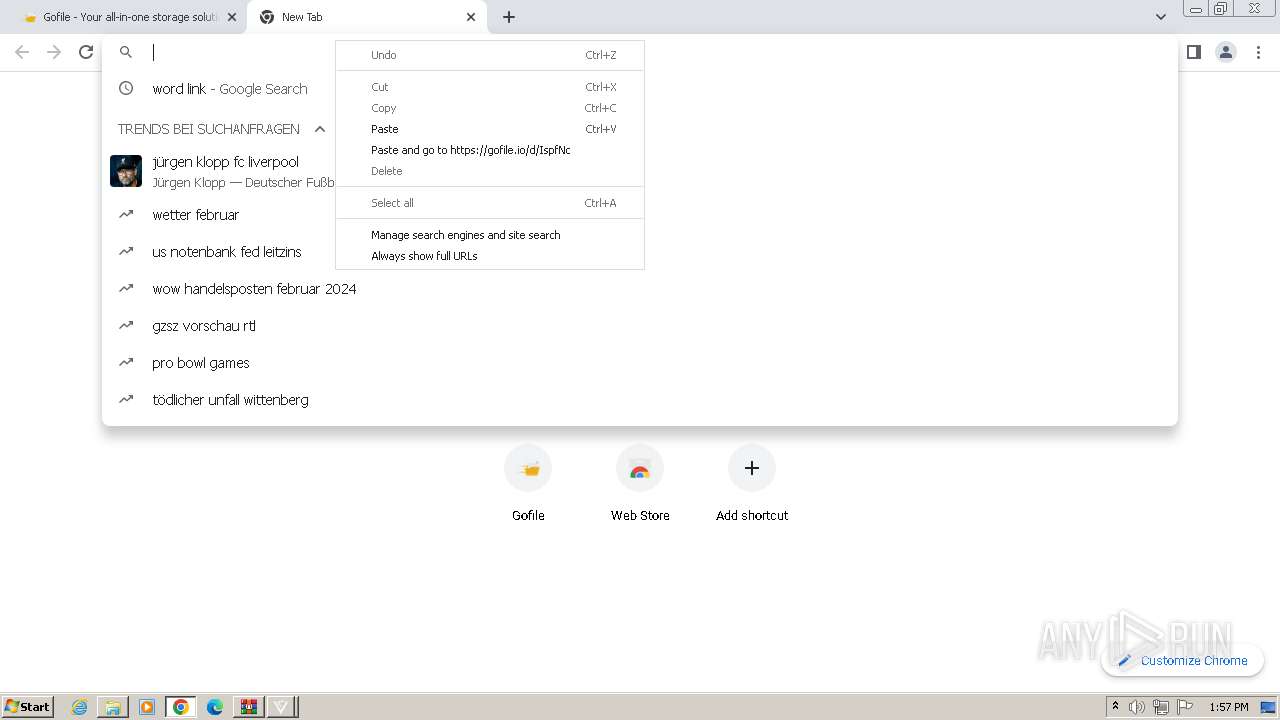1280x720 pixels.
Task: Open the side panel icon
Action: pos(1193,52)
